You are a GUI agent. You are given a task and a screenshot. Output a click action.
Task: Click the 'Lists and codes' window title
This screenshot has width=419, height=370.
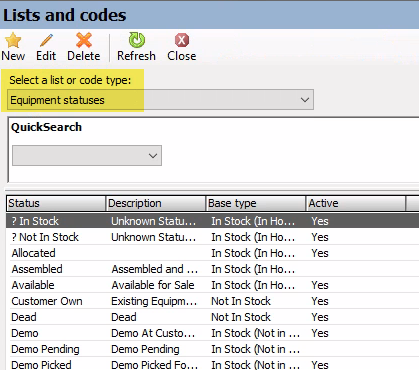pos(65,15)
